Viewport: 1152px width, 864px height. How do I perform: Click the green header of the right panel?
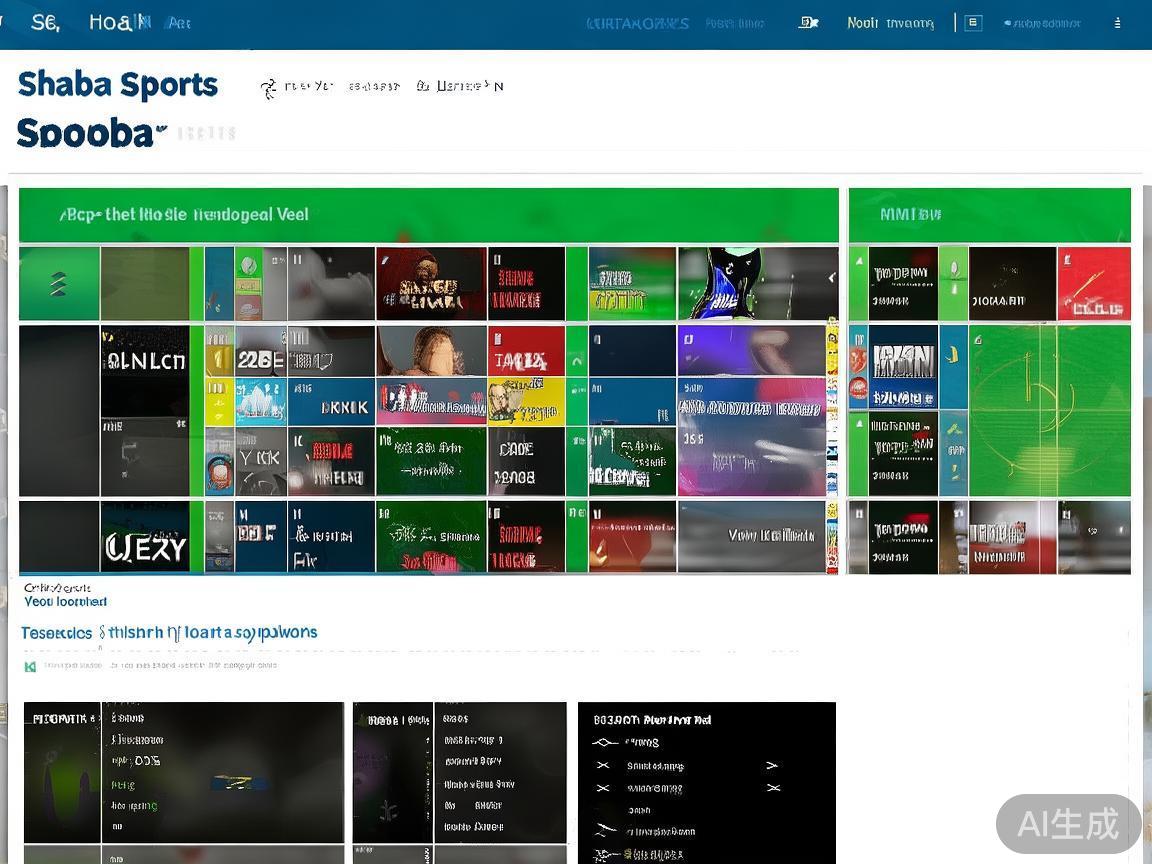click(989, 214)
